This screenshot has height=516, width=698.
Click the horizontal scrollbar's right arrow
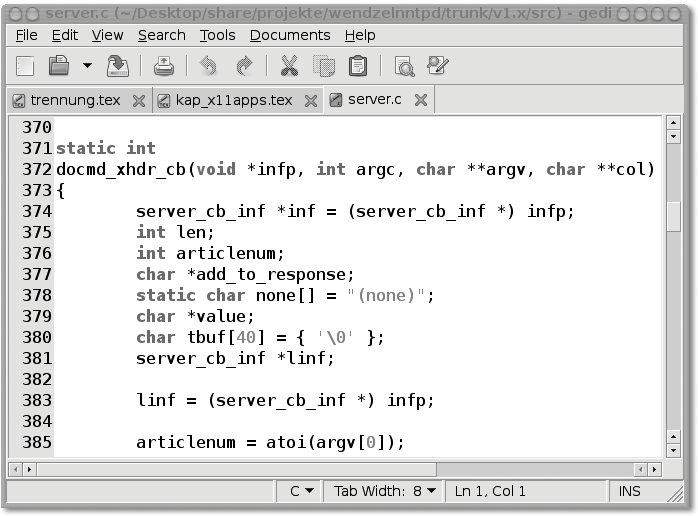[x=653, y=468]
